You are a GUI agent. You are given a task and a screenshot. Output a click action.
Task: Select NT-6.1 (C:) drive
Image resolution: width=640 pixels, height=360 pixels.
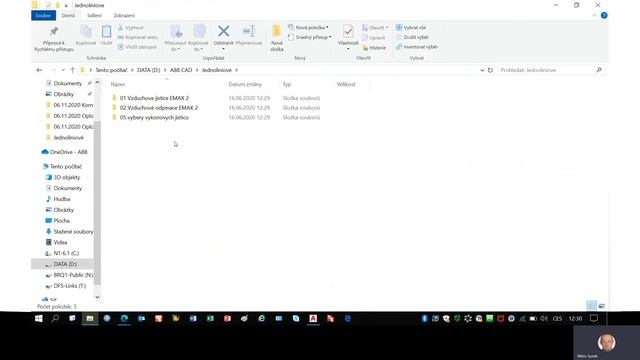66,253
